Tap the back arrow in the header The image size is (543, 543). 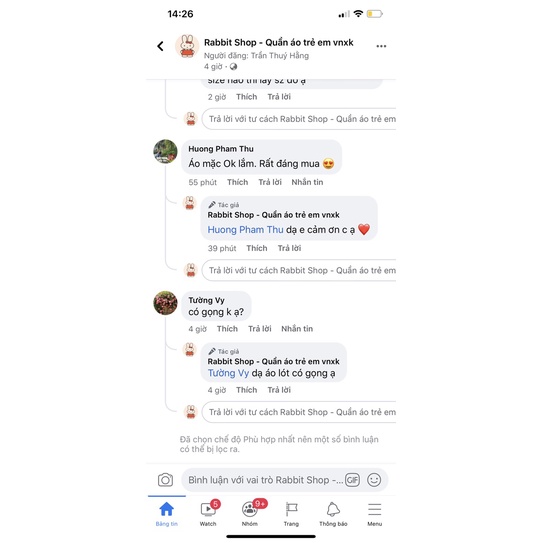[160, 46]
